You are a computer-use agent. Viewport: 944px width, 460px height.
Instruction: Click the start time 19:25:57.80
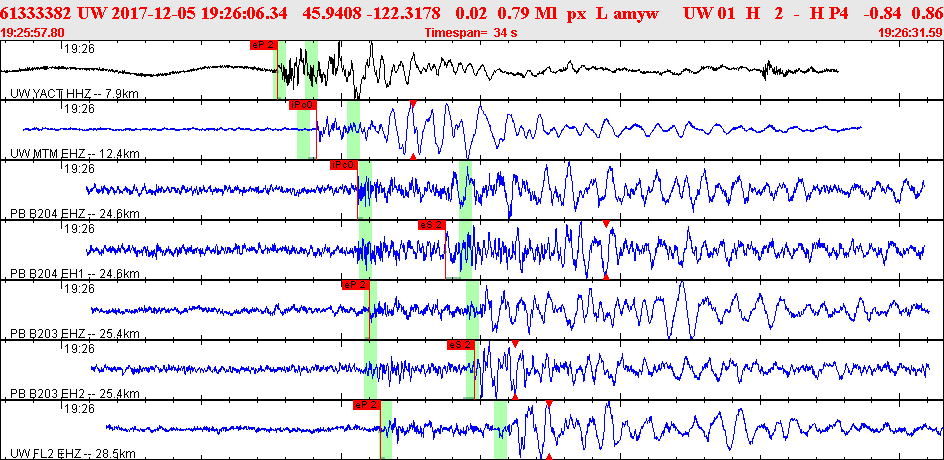tap(33, 33)
